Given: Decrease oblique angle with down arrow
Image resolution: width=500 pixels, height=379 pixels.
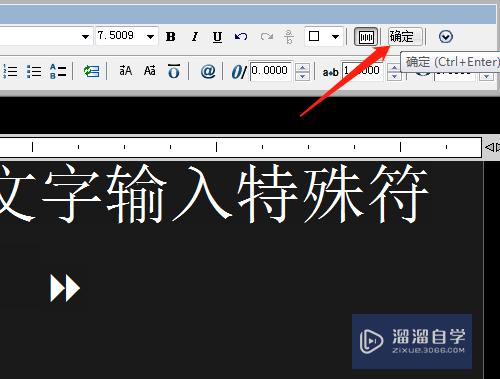Looking at the screenshot, I should (x=302, y=76).
